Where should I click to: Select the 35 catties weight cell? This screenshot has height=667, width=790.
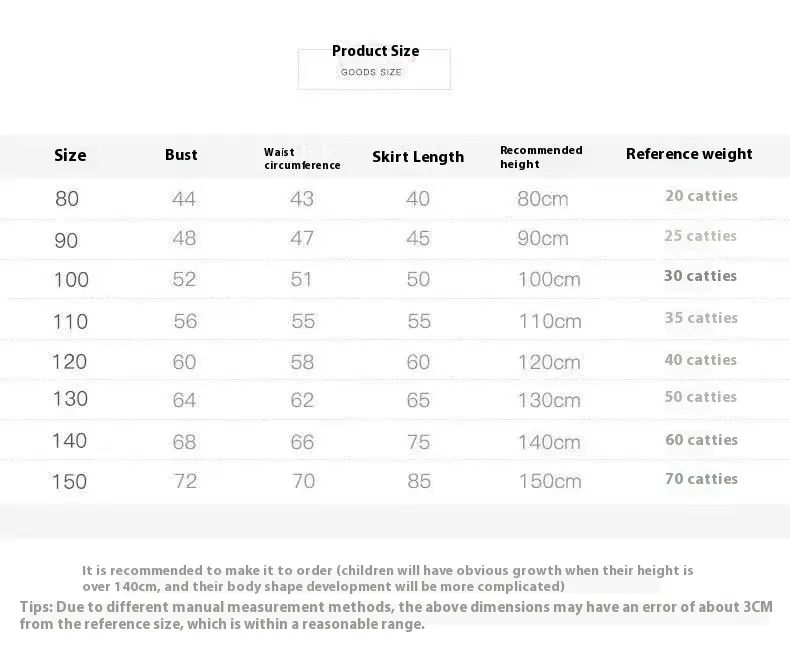701,318
